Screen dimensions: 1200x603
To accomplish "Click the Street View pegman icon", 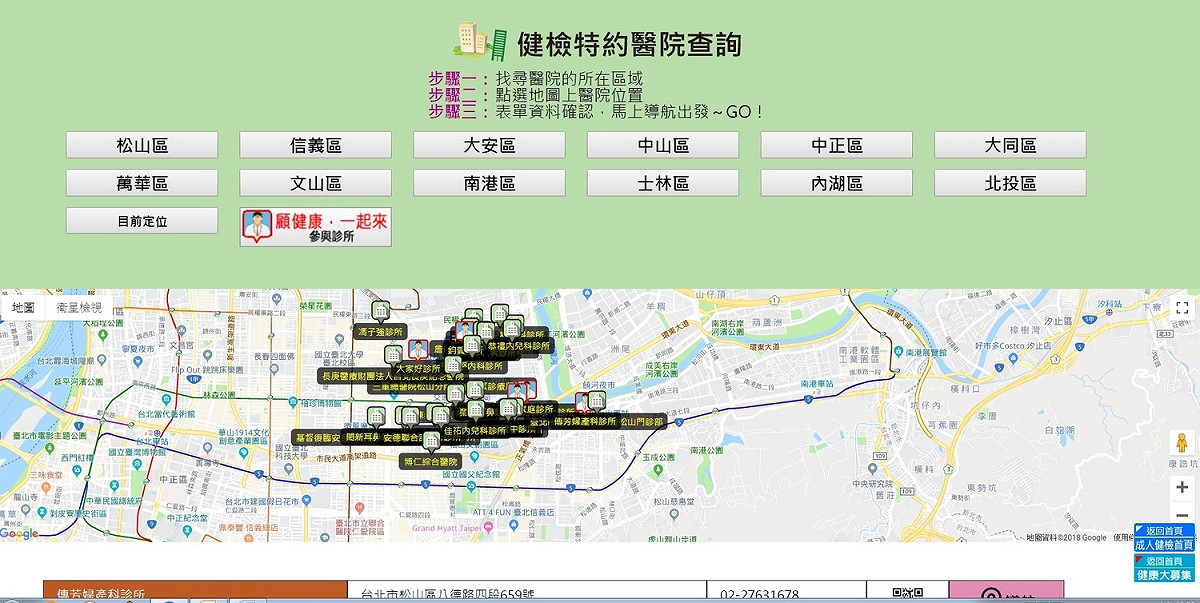I will coord(1182,443).
